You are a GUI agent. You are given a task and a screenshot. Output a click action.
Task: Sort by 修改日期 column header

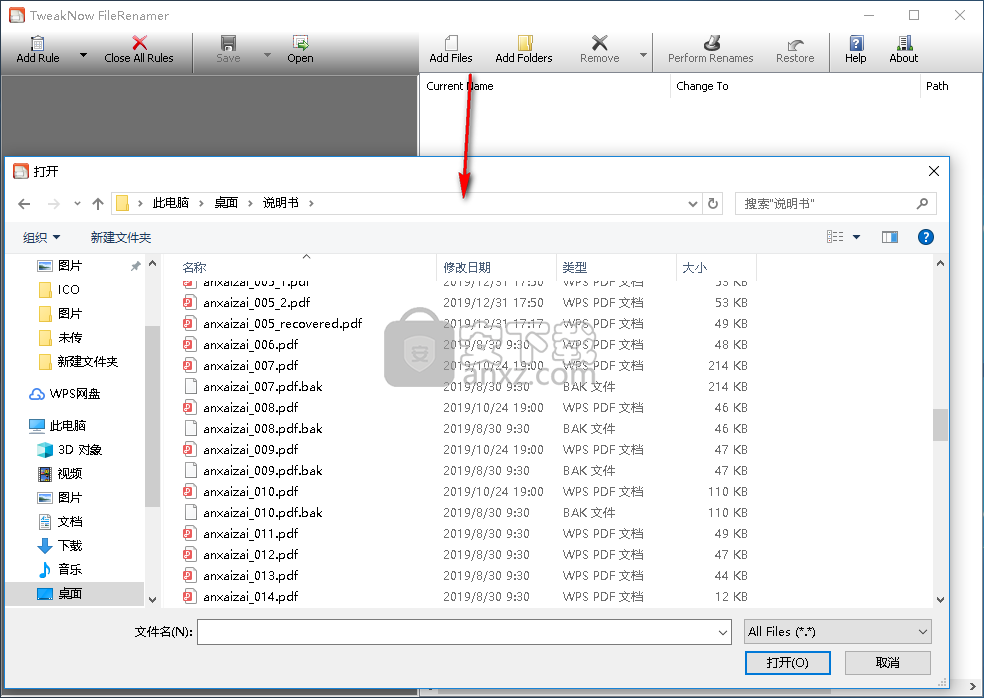467,267
